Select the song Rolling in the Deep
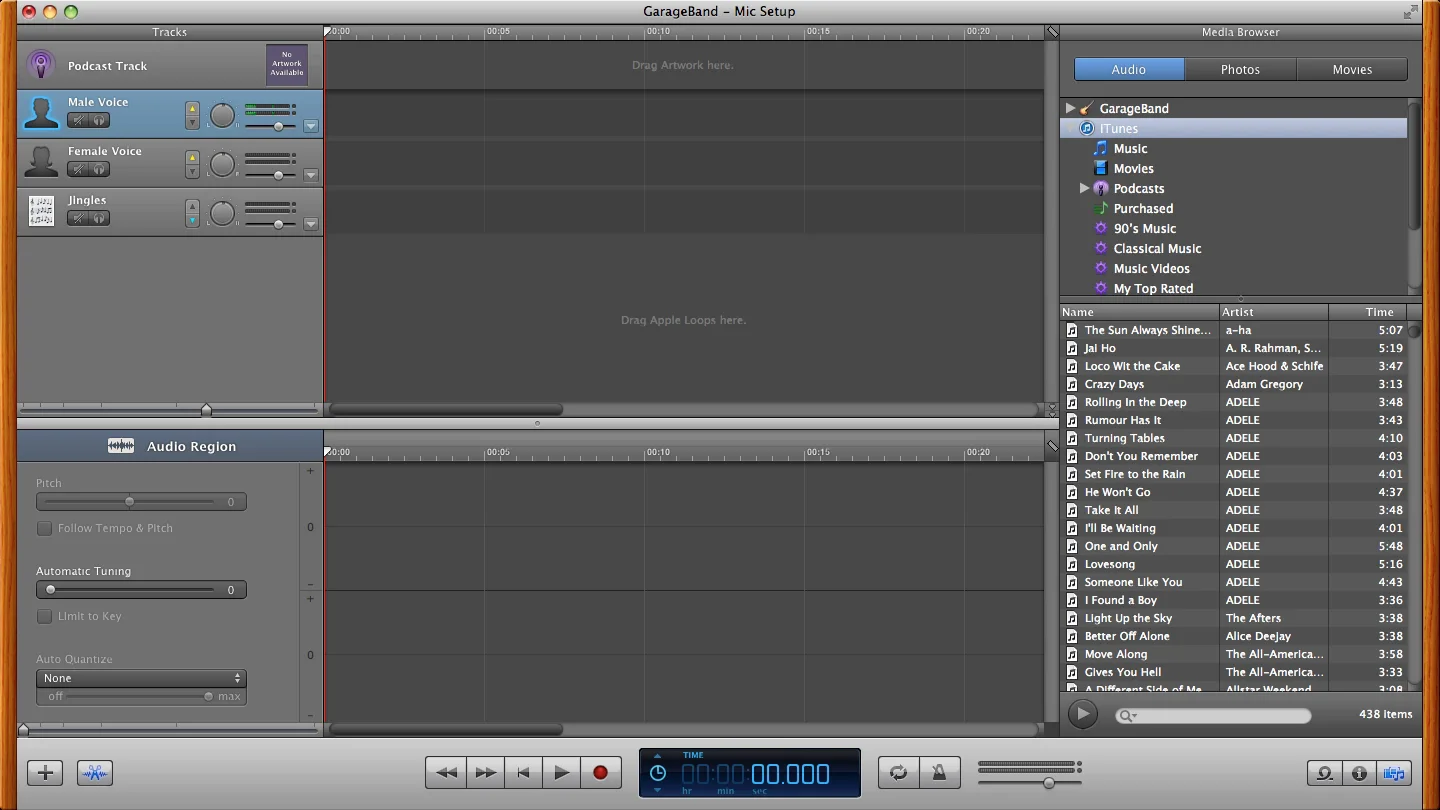The image size is (1440, 810). point(1135,402)
